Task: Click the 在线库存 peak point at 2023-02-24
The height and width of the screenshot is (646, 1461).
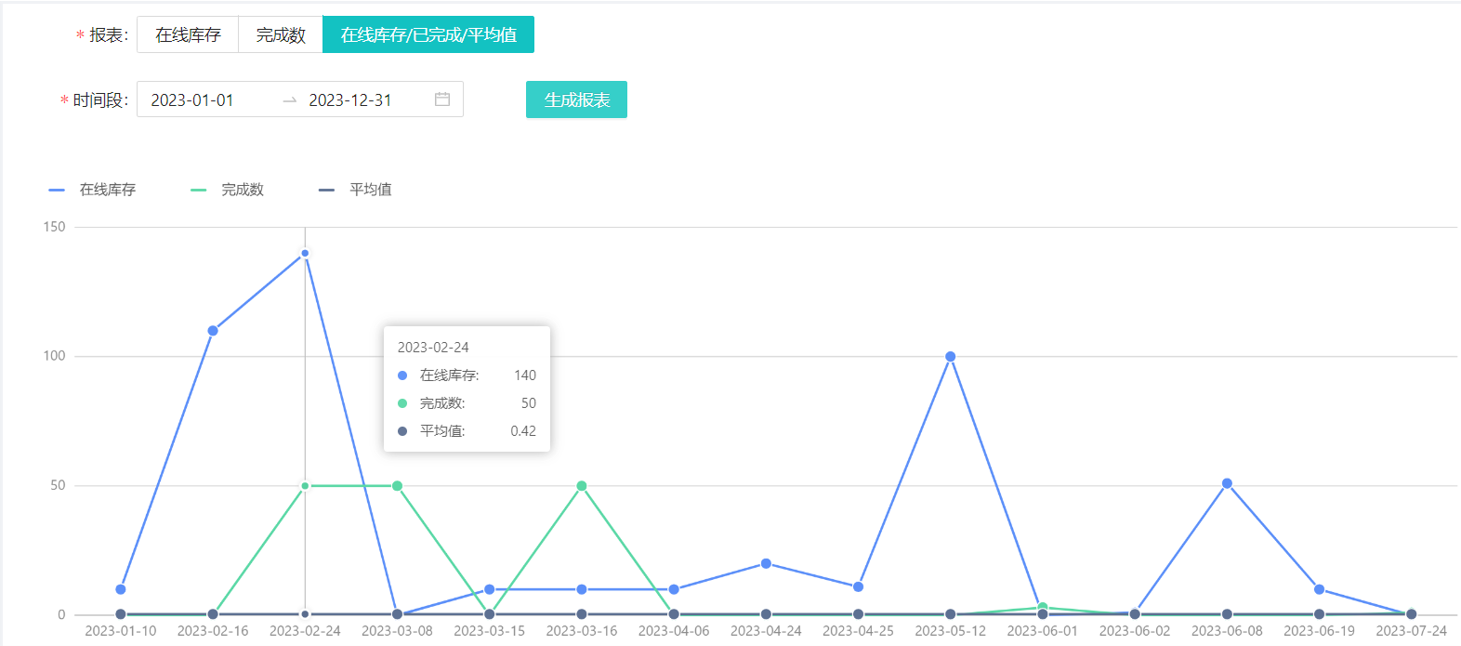Action: pos(305,253)
